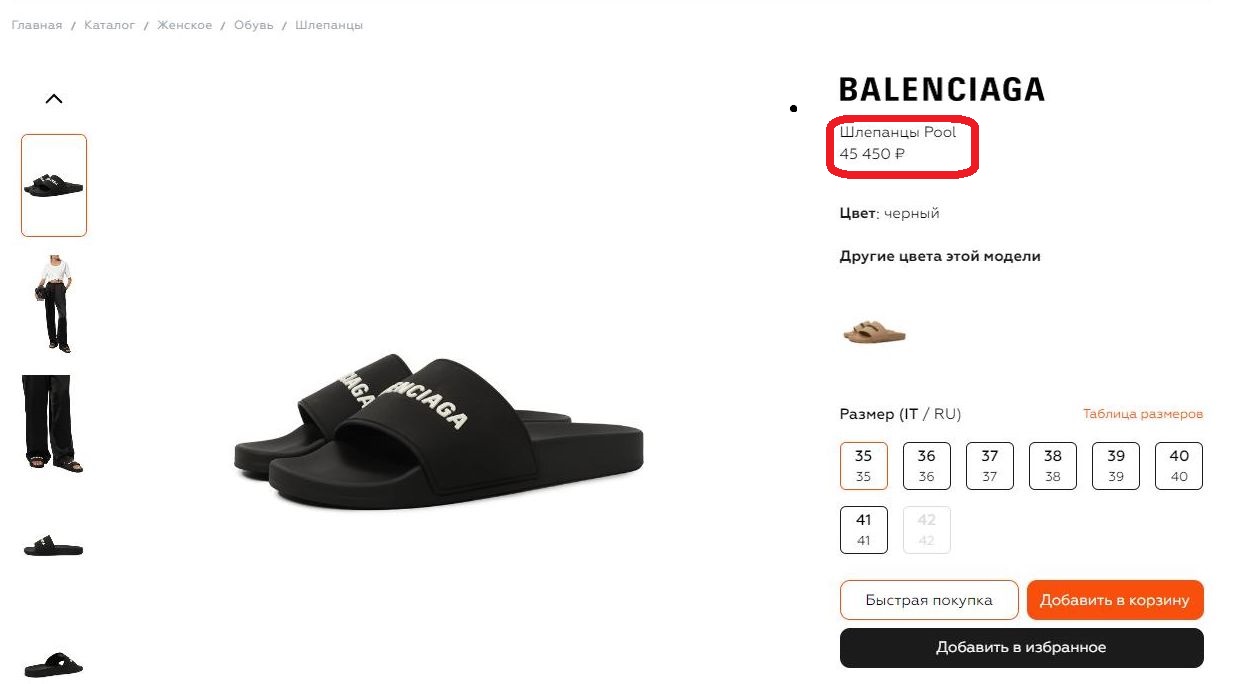The width and height of the screenshot is (1235, 684).
Task: Open the "Каталог" breadcrumb link
Action: 110,25
